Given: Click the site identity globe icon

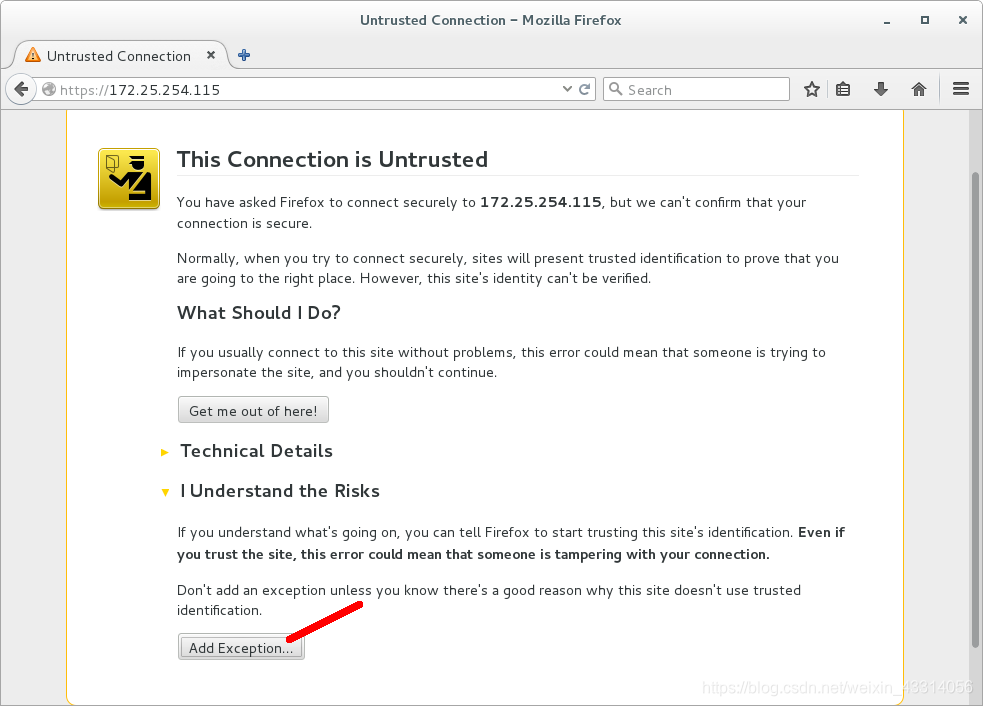Looking at the screenshot, I should pos(49,90).
